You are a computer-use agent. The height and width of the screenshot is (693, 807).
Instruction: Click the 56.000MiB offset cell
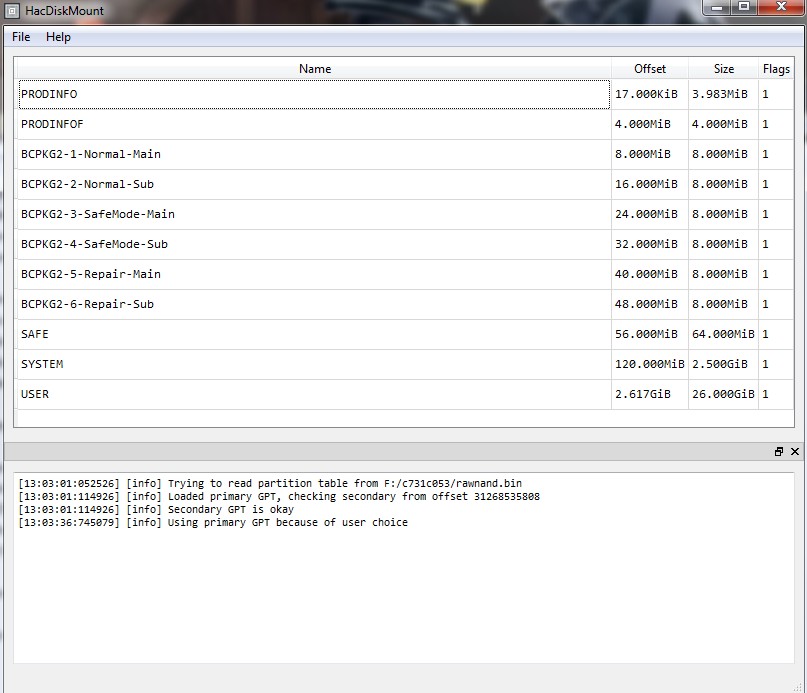click(650, 334)
